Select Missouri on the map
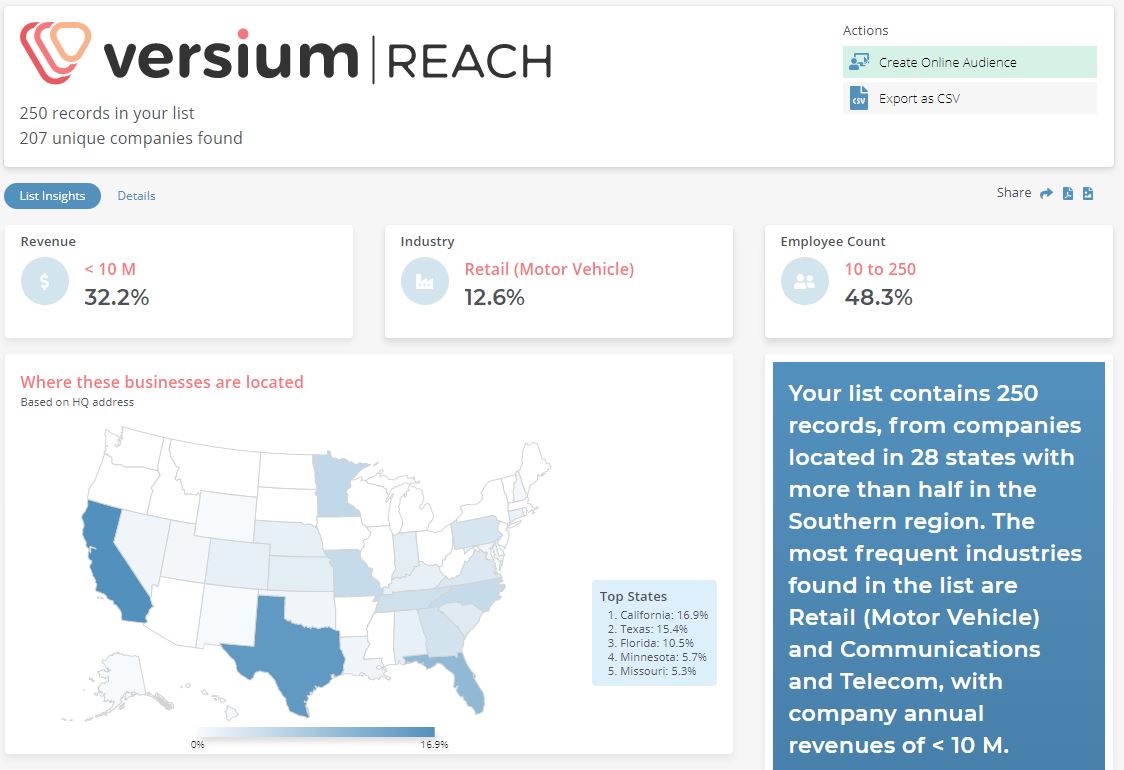Image resolution: width=1124 pixels, height=770 pixels. [x=353, y=571]
